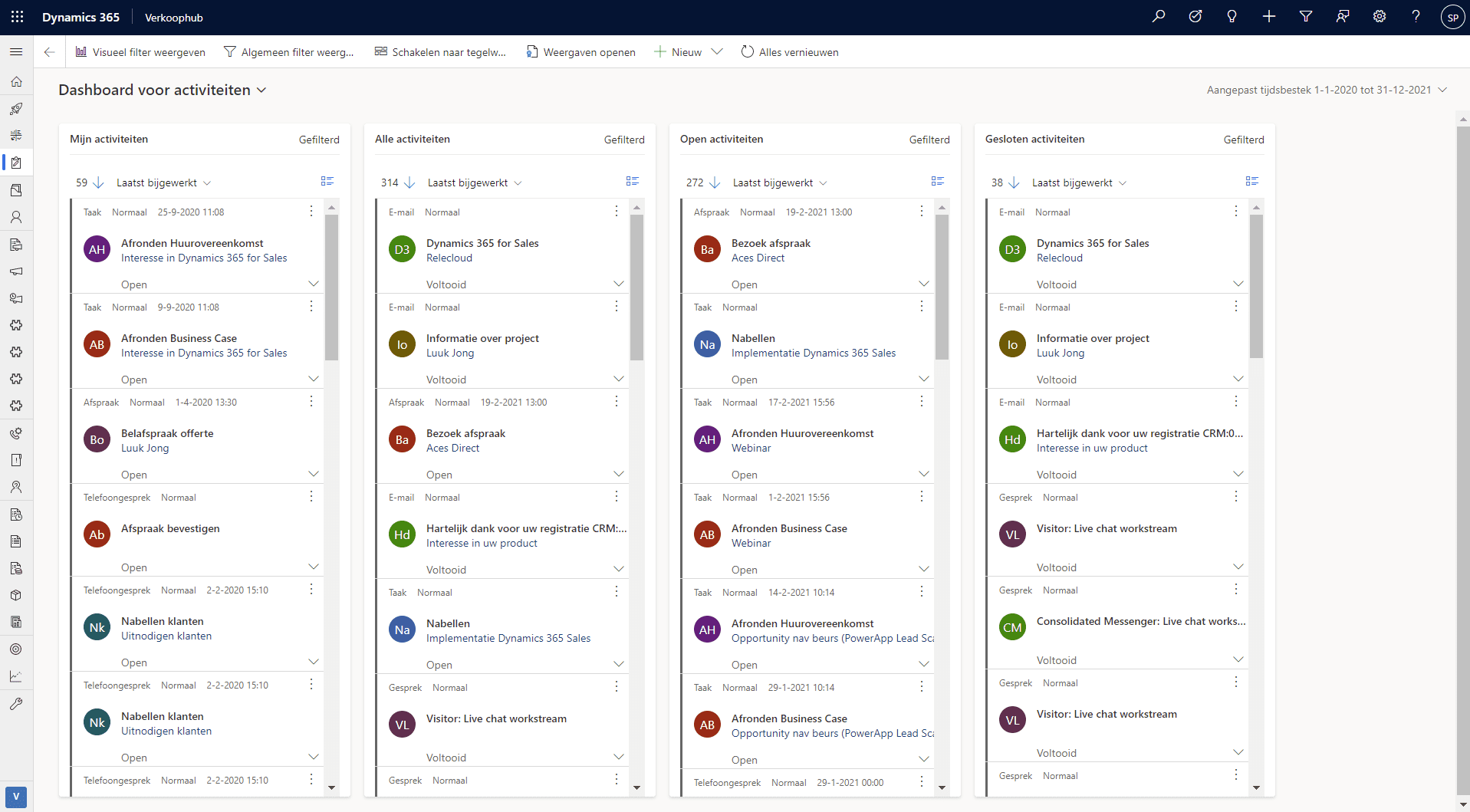Viewport: 1470px width, 812px height.
Task: Expand the Bezoek afspraak card in Open activiteiten
Action: click(x=924, y=284)
